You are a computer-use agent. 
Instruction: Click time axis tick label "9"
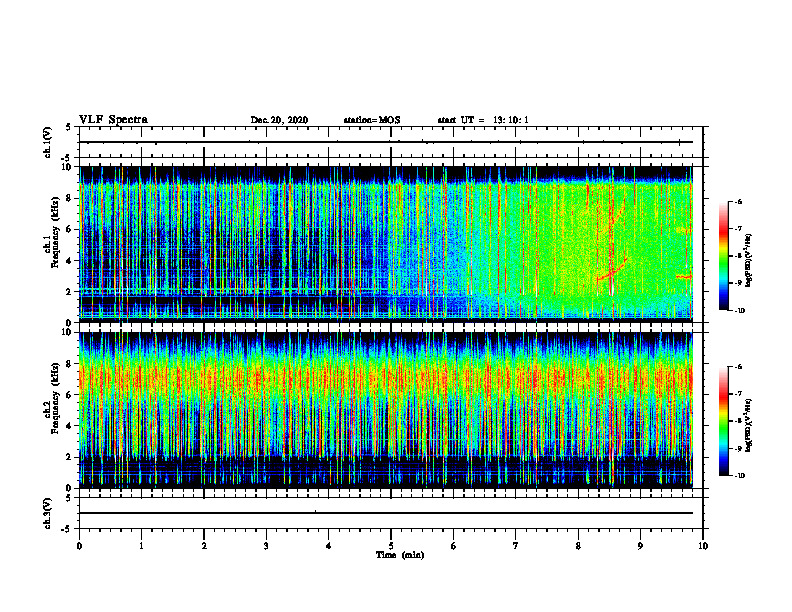click(x=640, y=546)
